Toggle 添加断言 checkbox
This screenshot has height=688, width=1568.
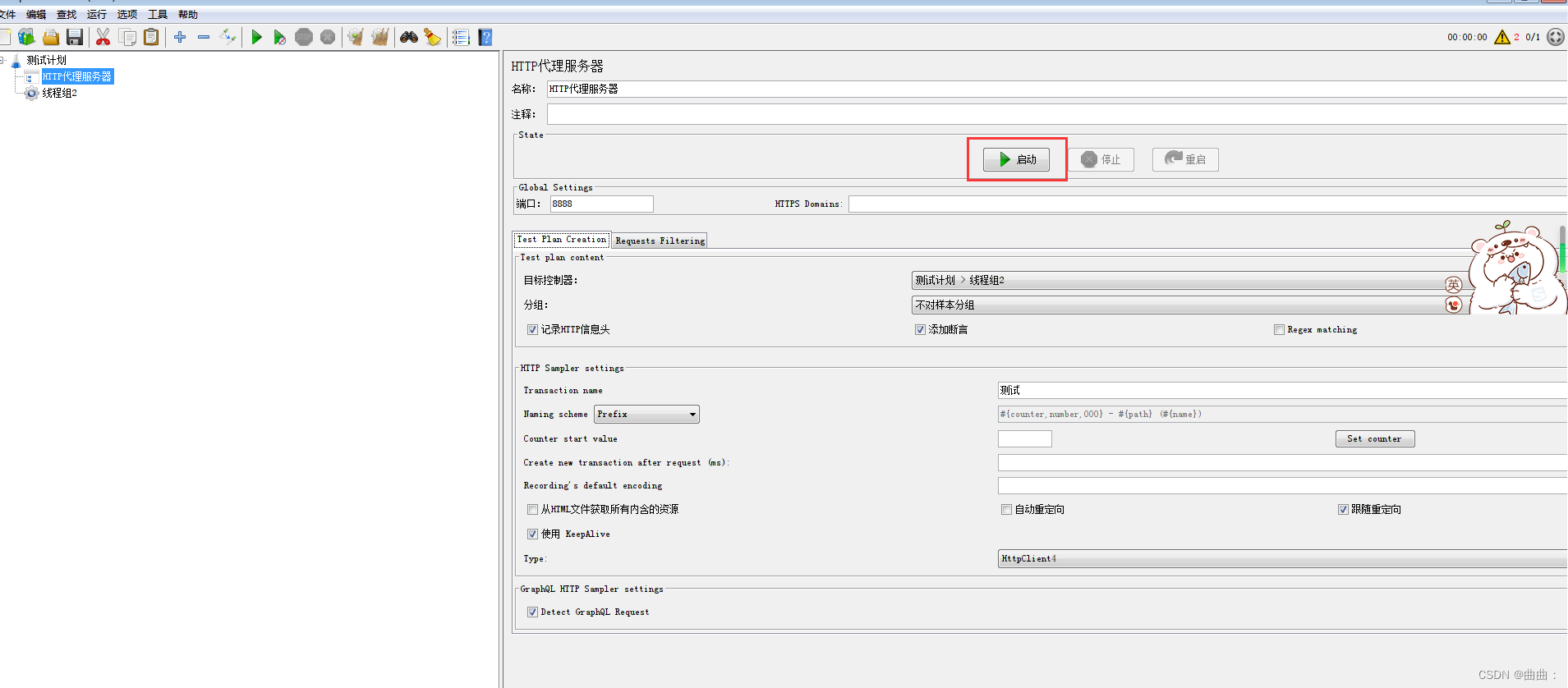920,329
